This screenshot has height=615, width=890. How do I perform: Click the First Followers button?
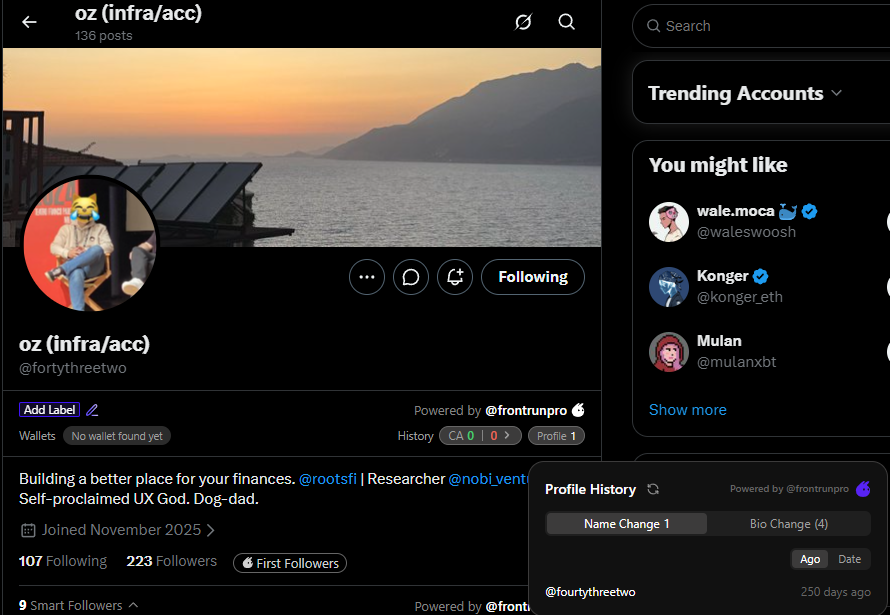(x=290, y=563)
